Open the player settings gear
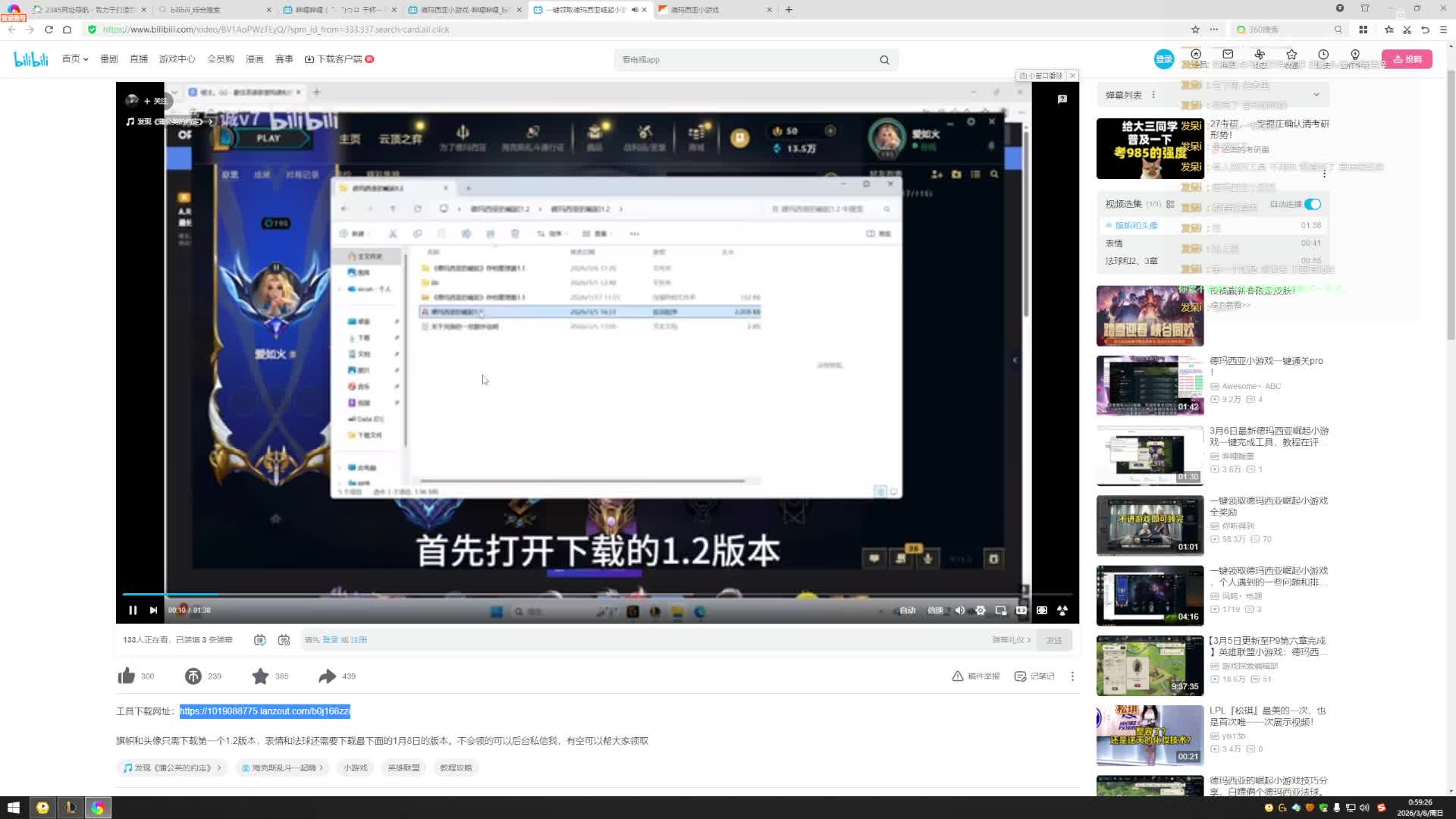The image size is (1456, 819). 981,610
